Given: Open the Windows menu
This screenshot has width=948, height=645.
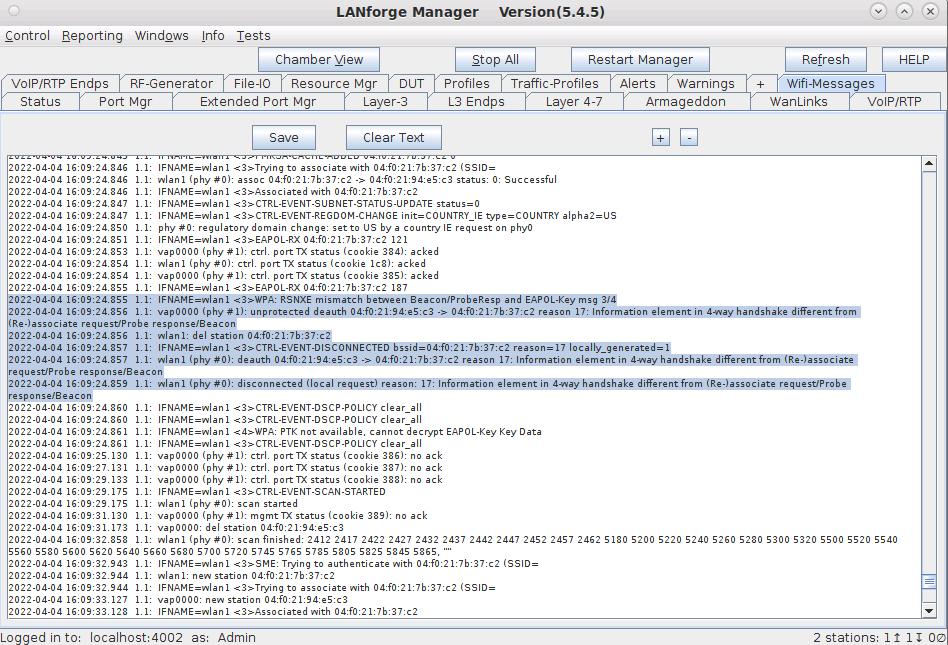Looking at the screenshot, I should tap(161, 36).
